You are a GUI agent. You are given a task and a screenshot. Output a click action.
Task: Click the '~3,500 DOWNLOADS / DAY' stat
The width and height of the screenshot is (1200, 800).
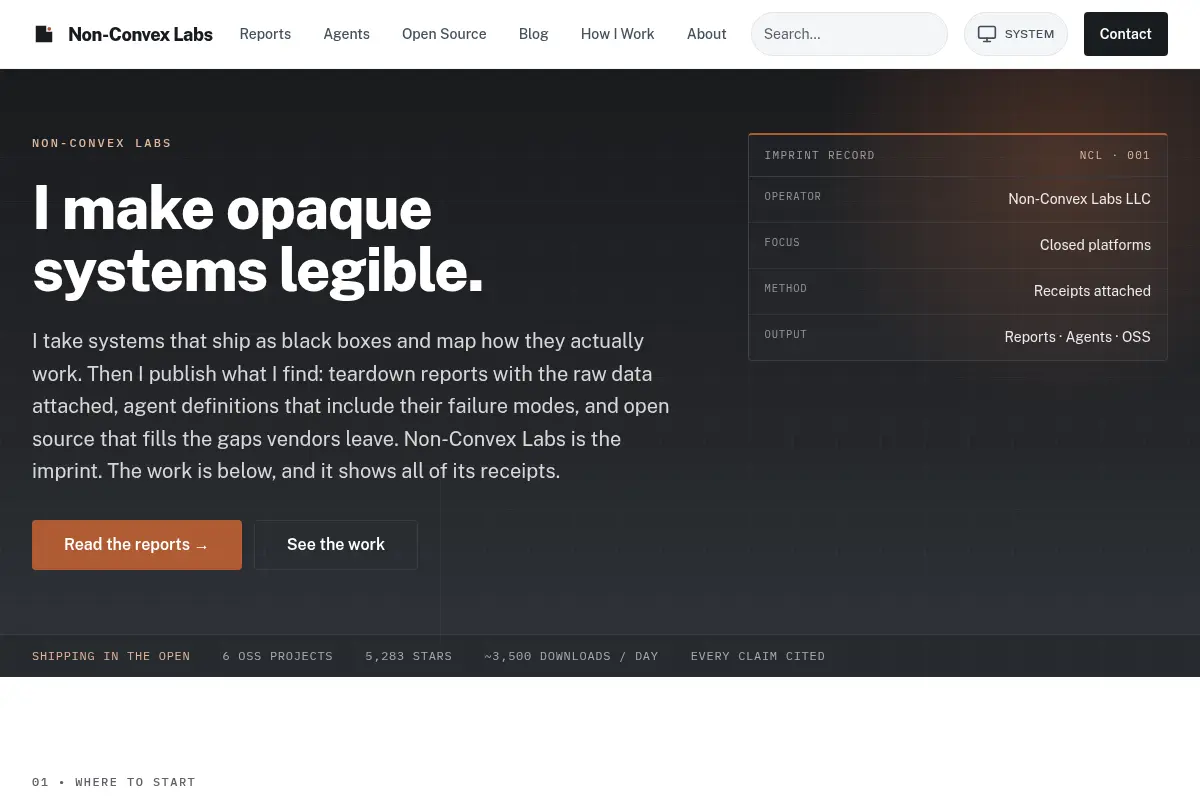571,656
